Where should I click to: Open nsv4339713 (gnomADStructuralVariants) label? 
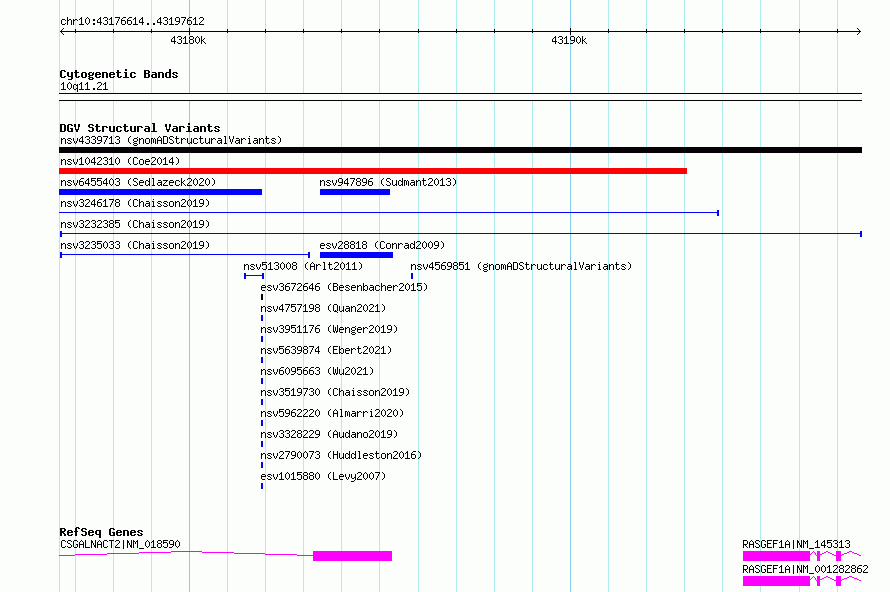(x=171, y=140)
